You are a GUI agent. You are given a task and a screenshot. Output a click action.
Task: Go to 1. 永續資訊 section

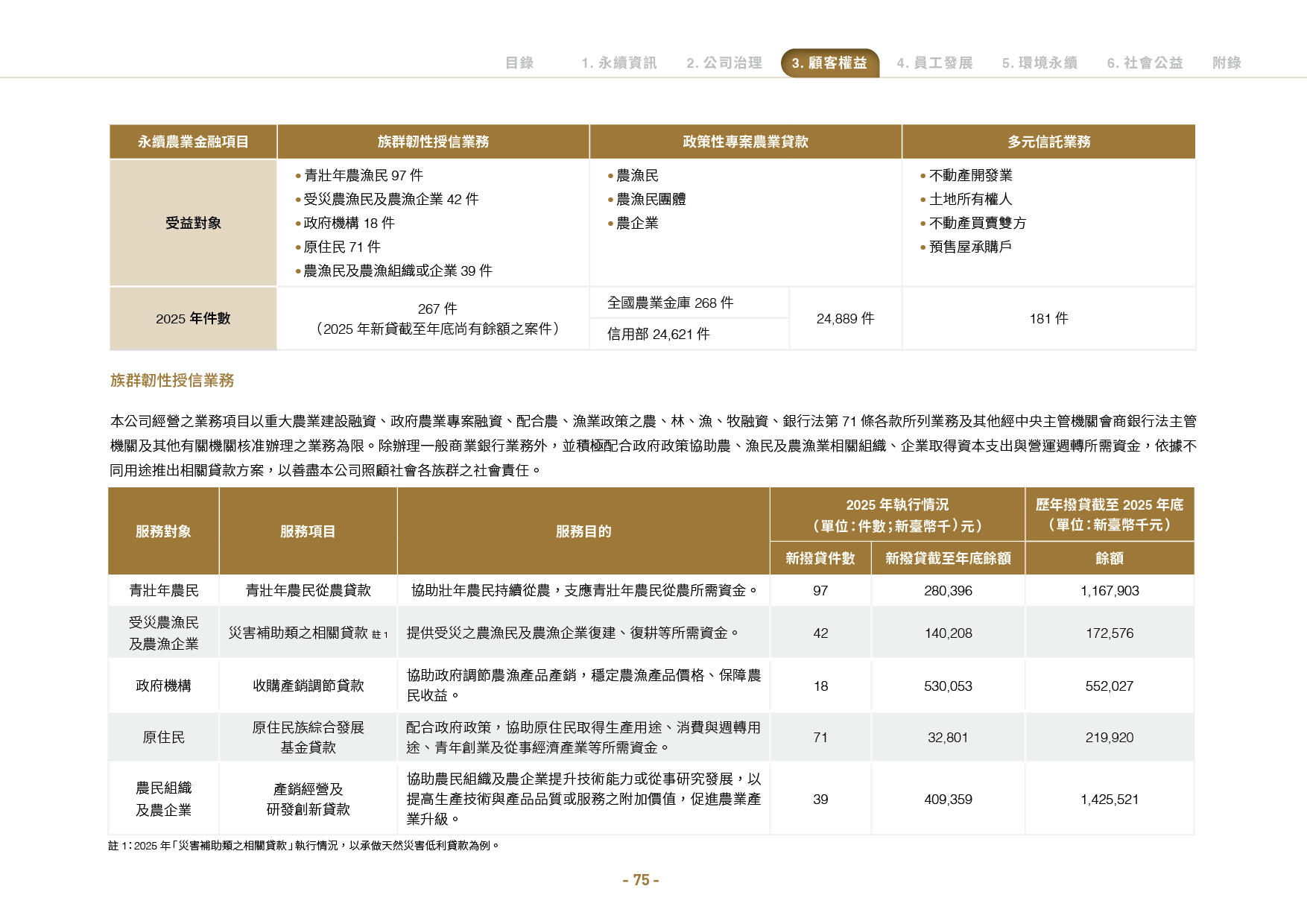618,63
